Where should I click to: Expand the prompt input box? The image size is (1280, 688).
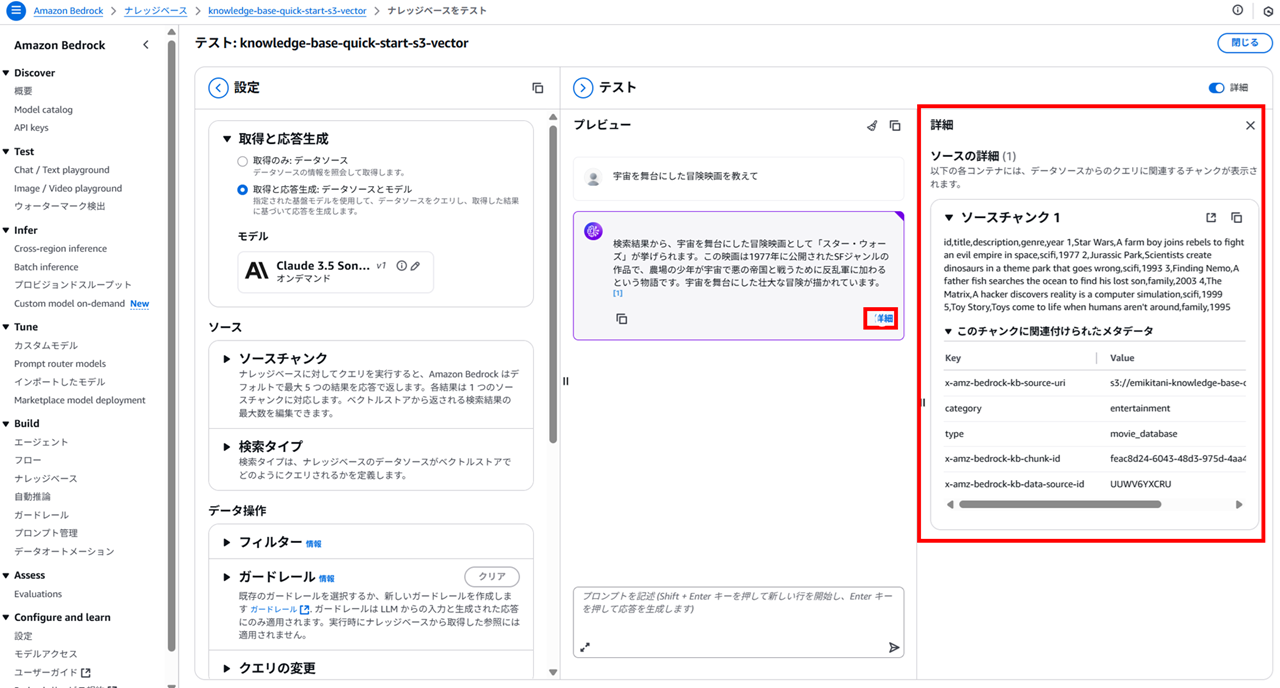pyautogui.click(x=585, y=647)
